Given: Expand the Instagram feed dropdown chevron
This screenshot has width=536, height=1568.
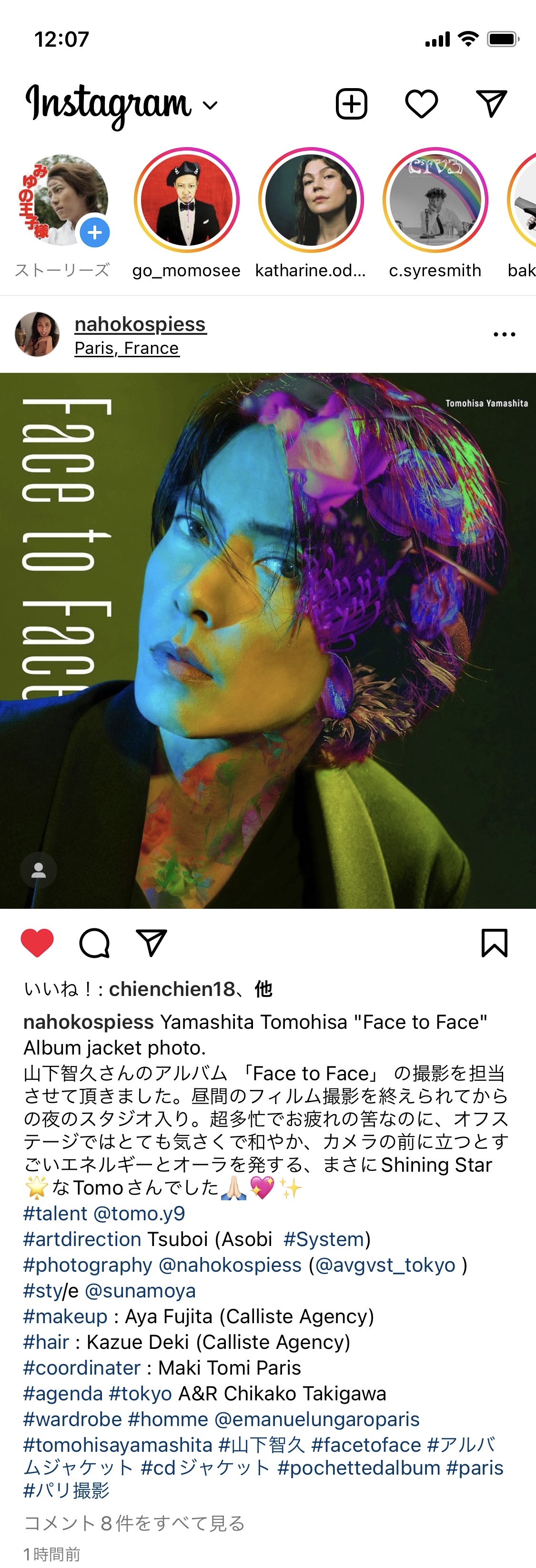Looking at the screenshot, I should click(210, 105).
